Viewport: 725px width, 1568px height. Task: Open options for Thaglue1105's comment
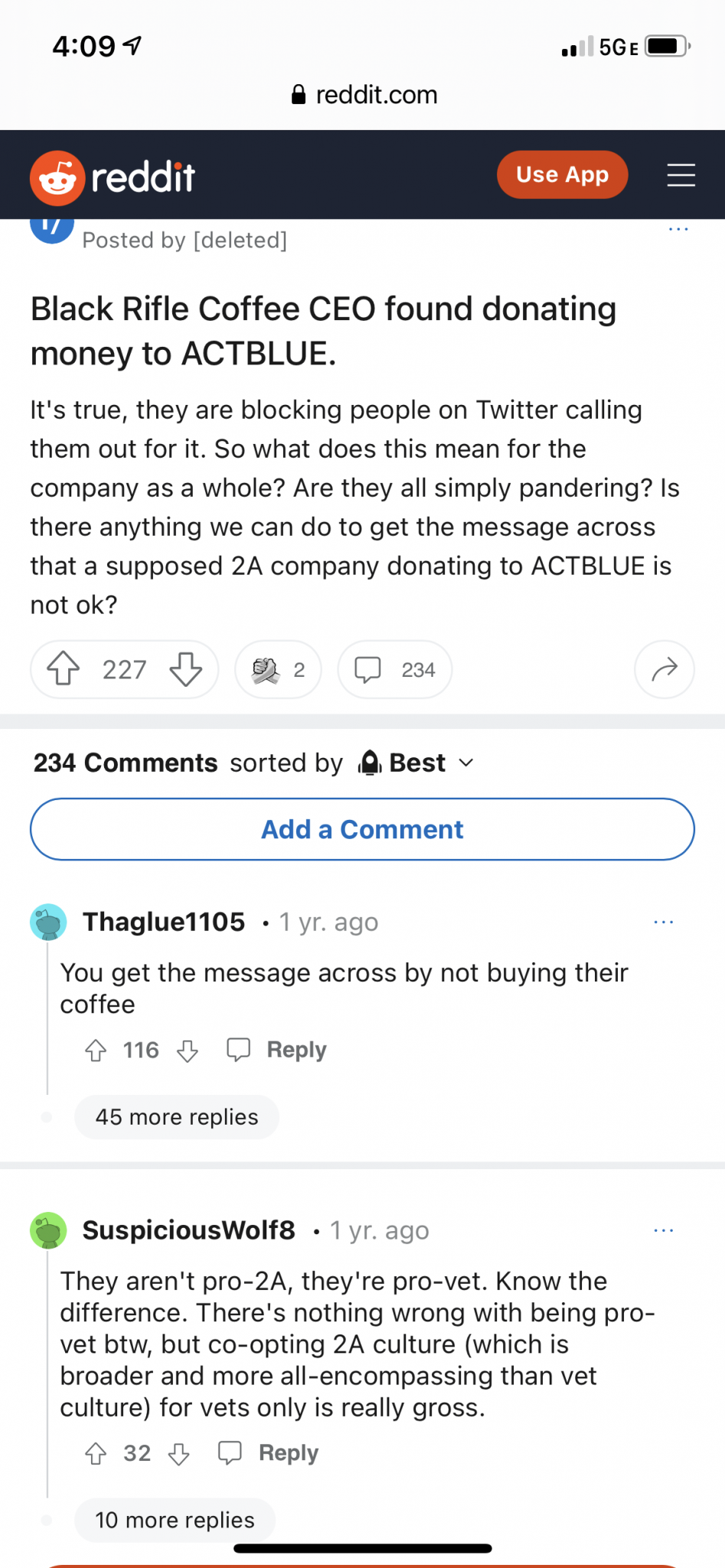coord(664,922)
